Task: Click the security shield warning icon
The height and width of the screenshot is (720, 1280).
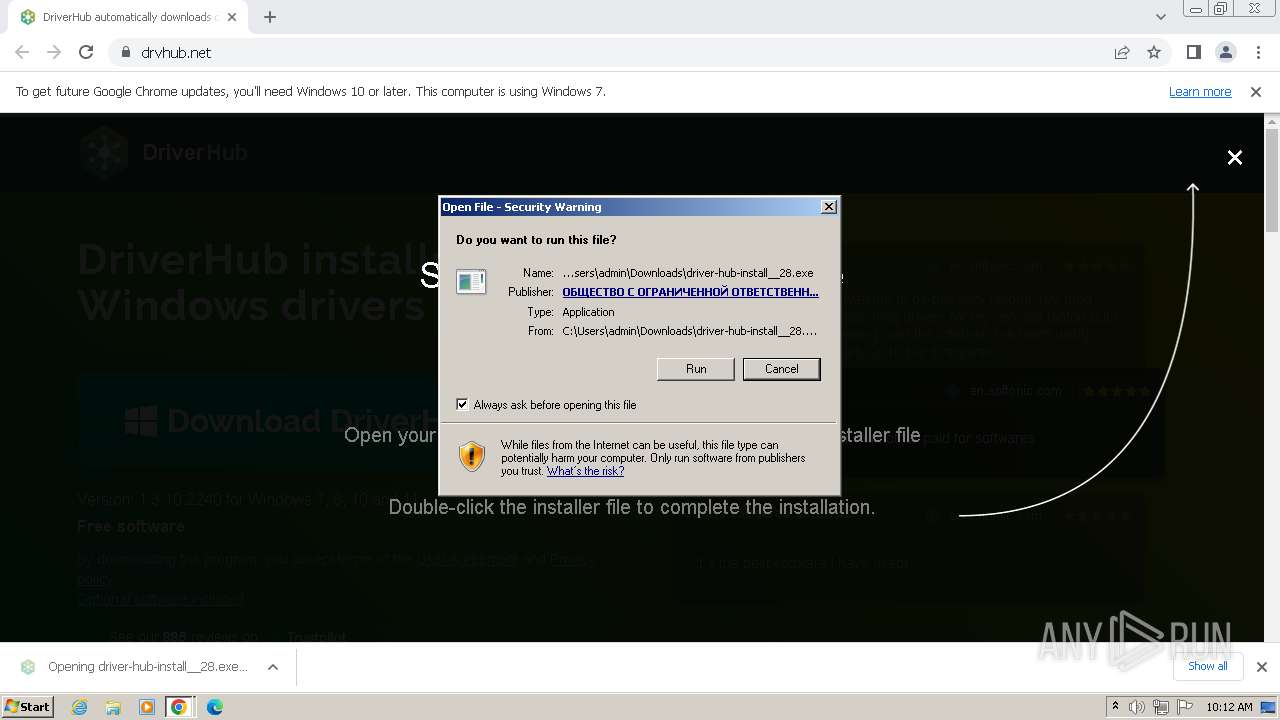Action: click(472, 456)
